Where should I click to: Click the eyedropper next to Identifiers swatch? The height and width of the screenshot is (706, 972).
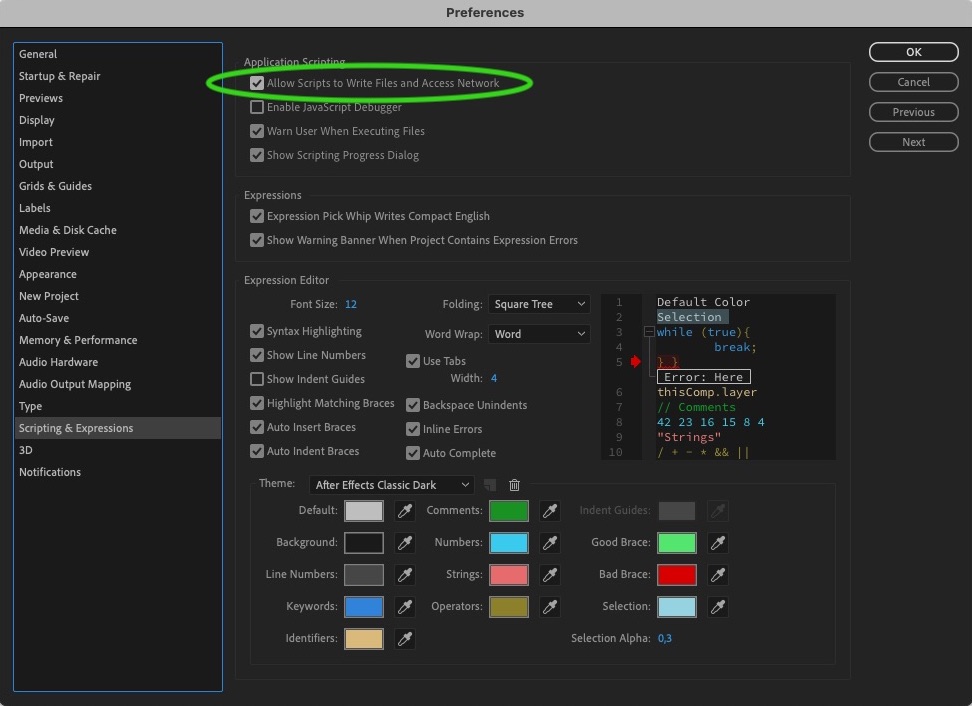(x=405, y=638)
